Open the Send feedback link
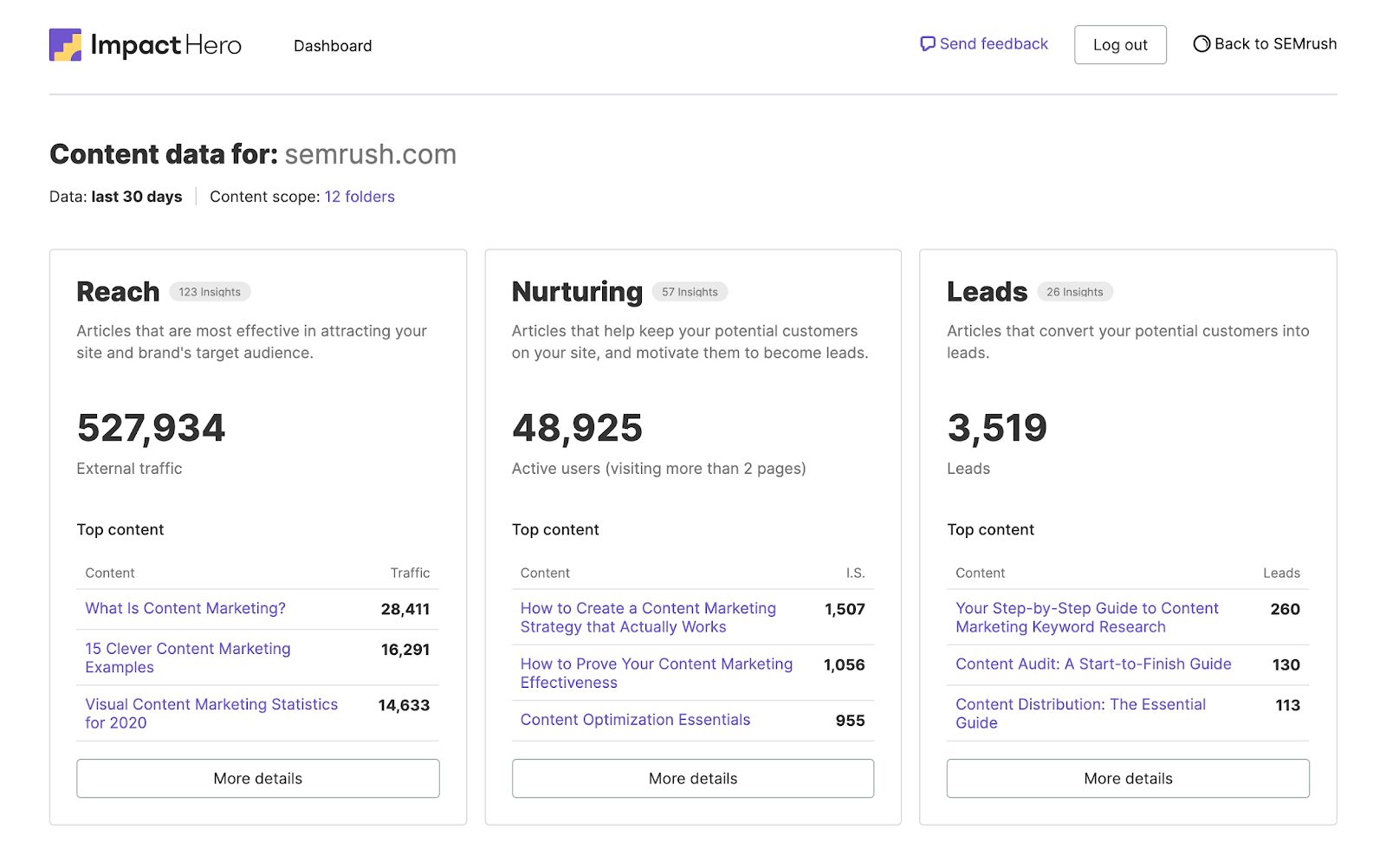 (x=984, y=44)
